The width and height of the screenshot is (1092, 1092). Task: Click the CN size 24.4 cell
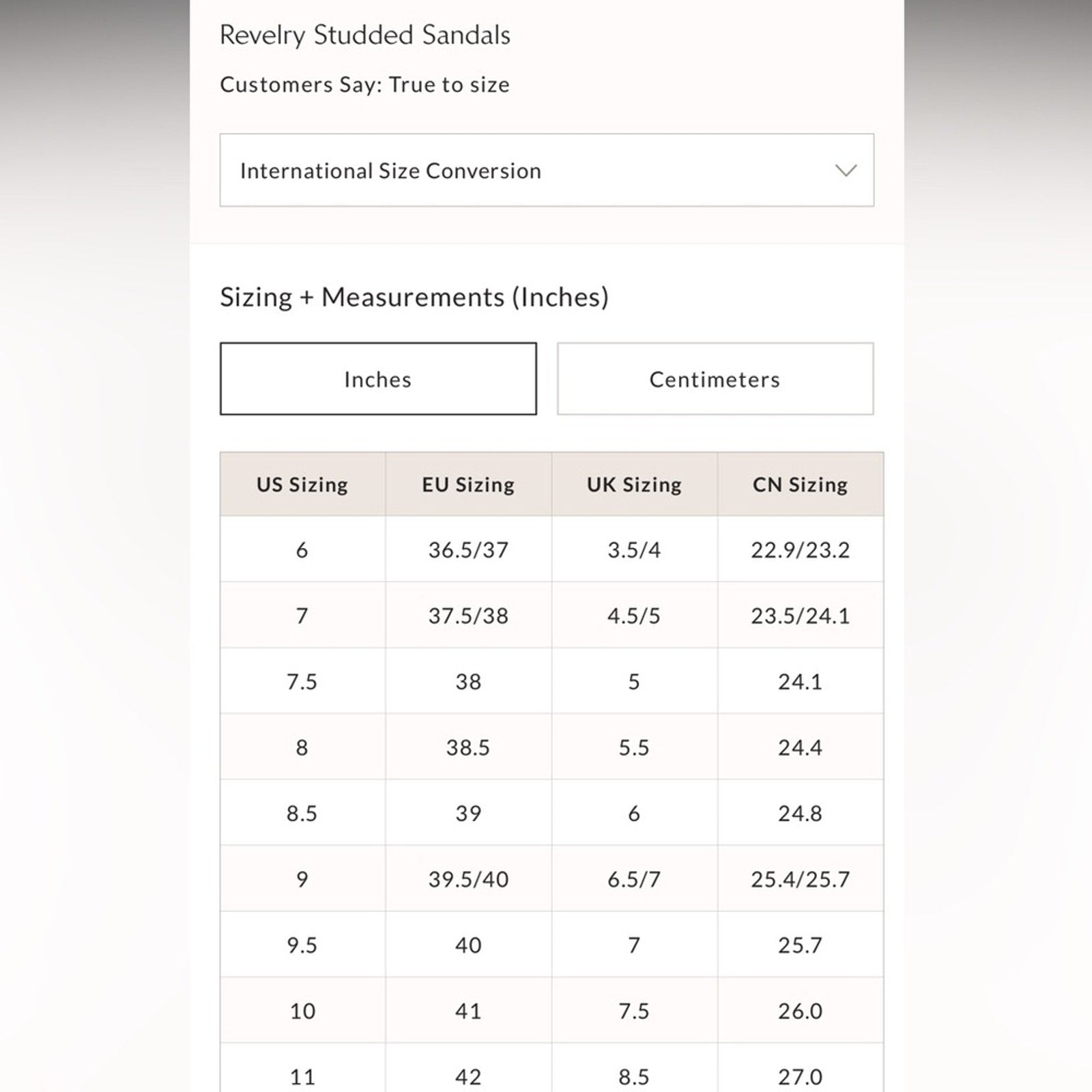pyautogui.click(x=800, y=747)
